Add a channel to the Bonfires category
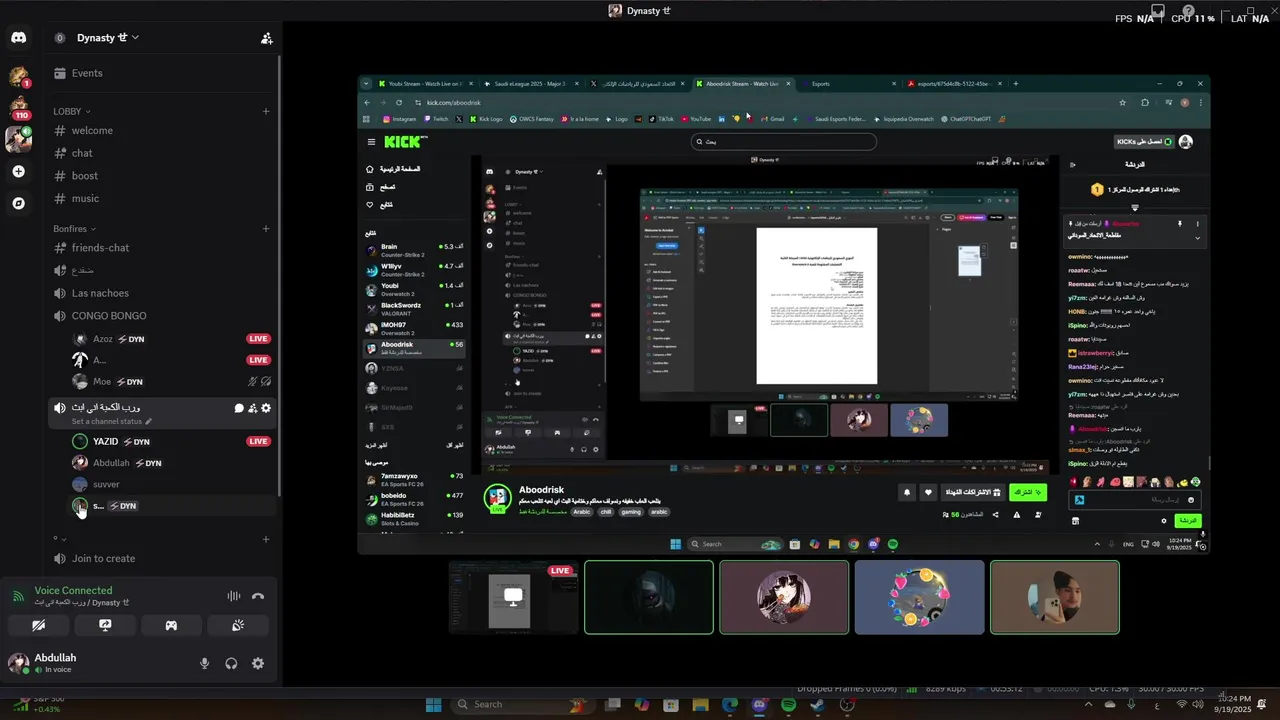The height and width of the screenshot is (720, 1280). [266, 229]
